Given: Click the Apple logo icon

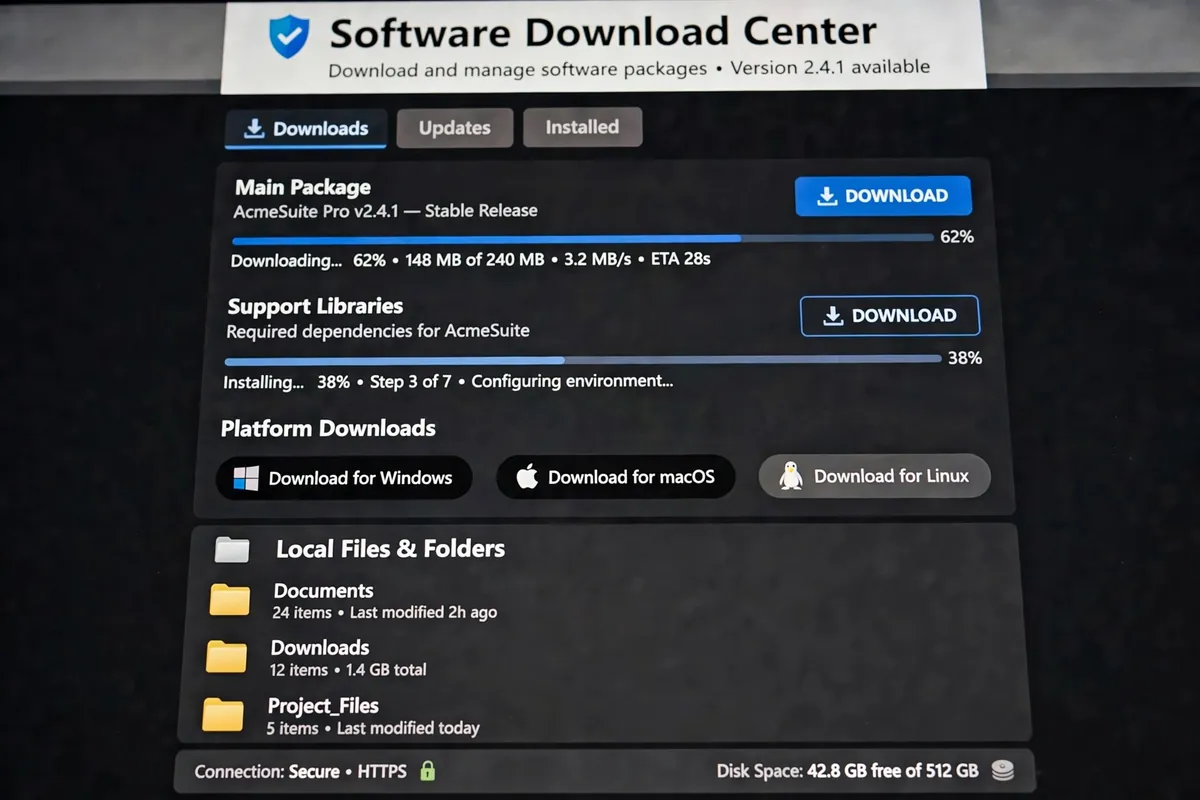Looking at the screenshot, I should [x=527, y=477].
